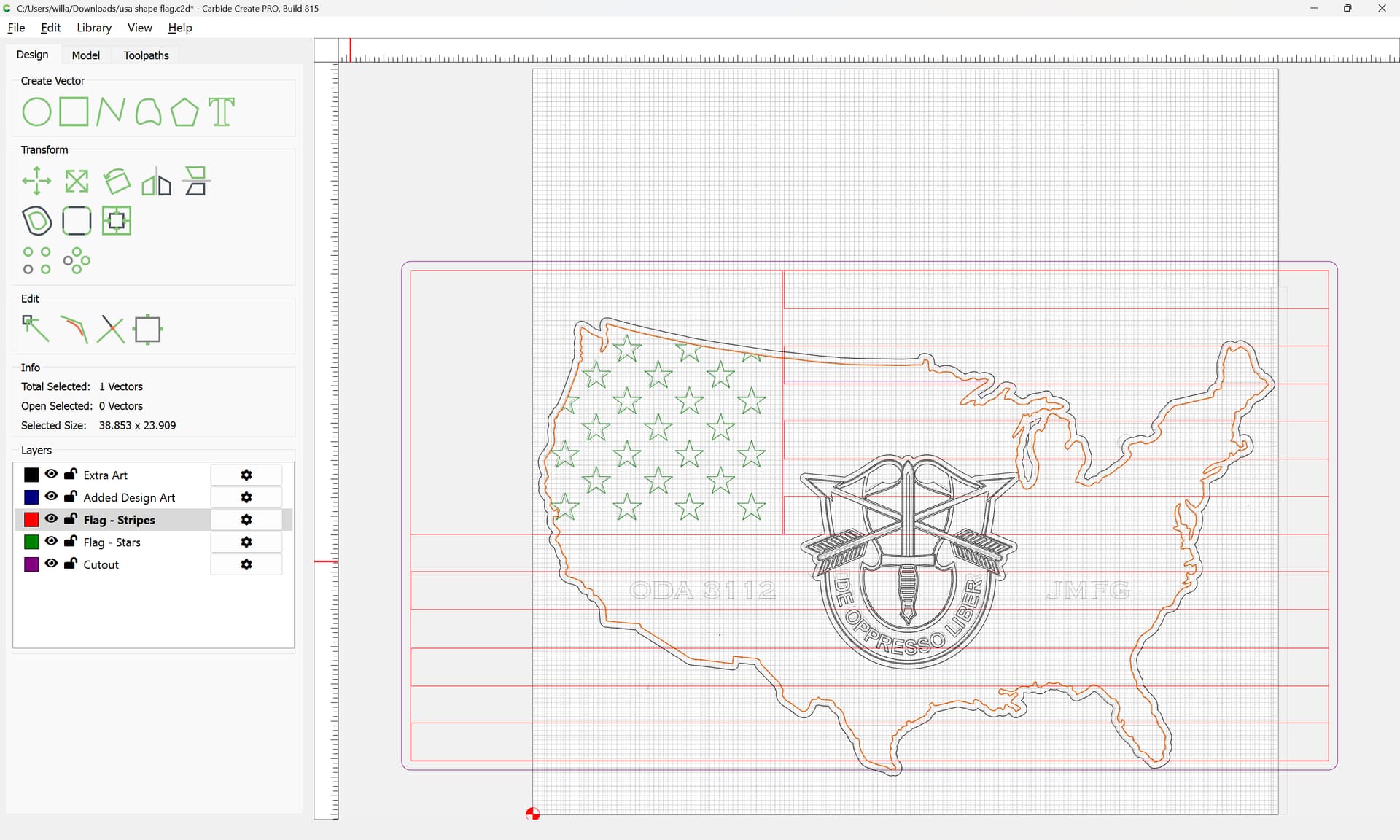1400x840 pixels.
Task: Open the Boolean operations tool
Action: [x=117, y=221]
